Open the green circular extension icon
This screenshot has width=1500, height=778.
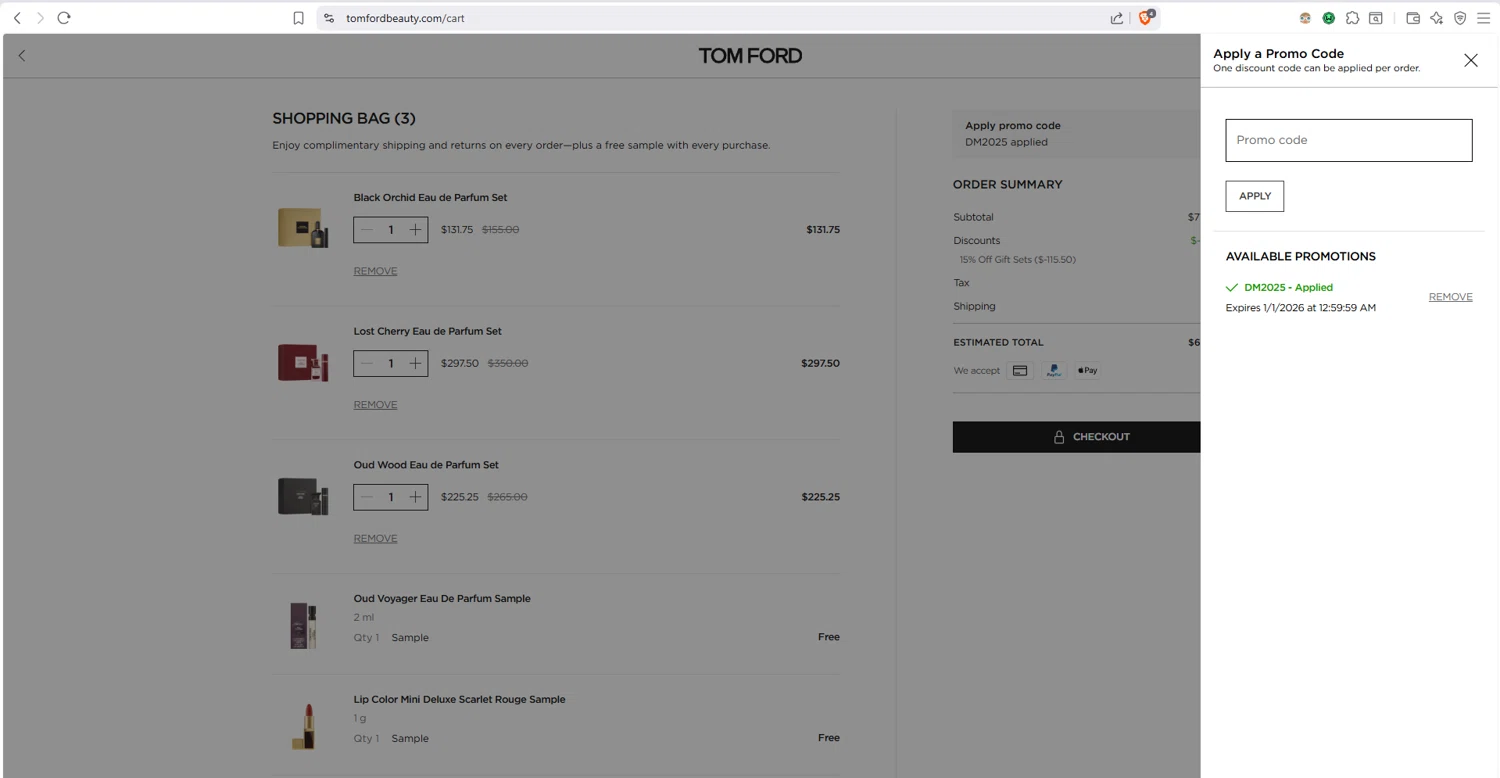(x=1328, y=18)
